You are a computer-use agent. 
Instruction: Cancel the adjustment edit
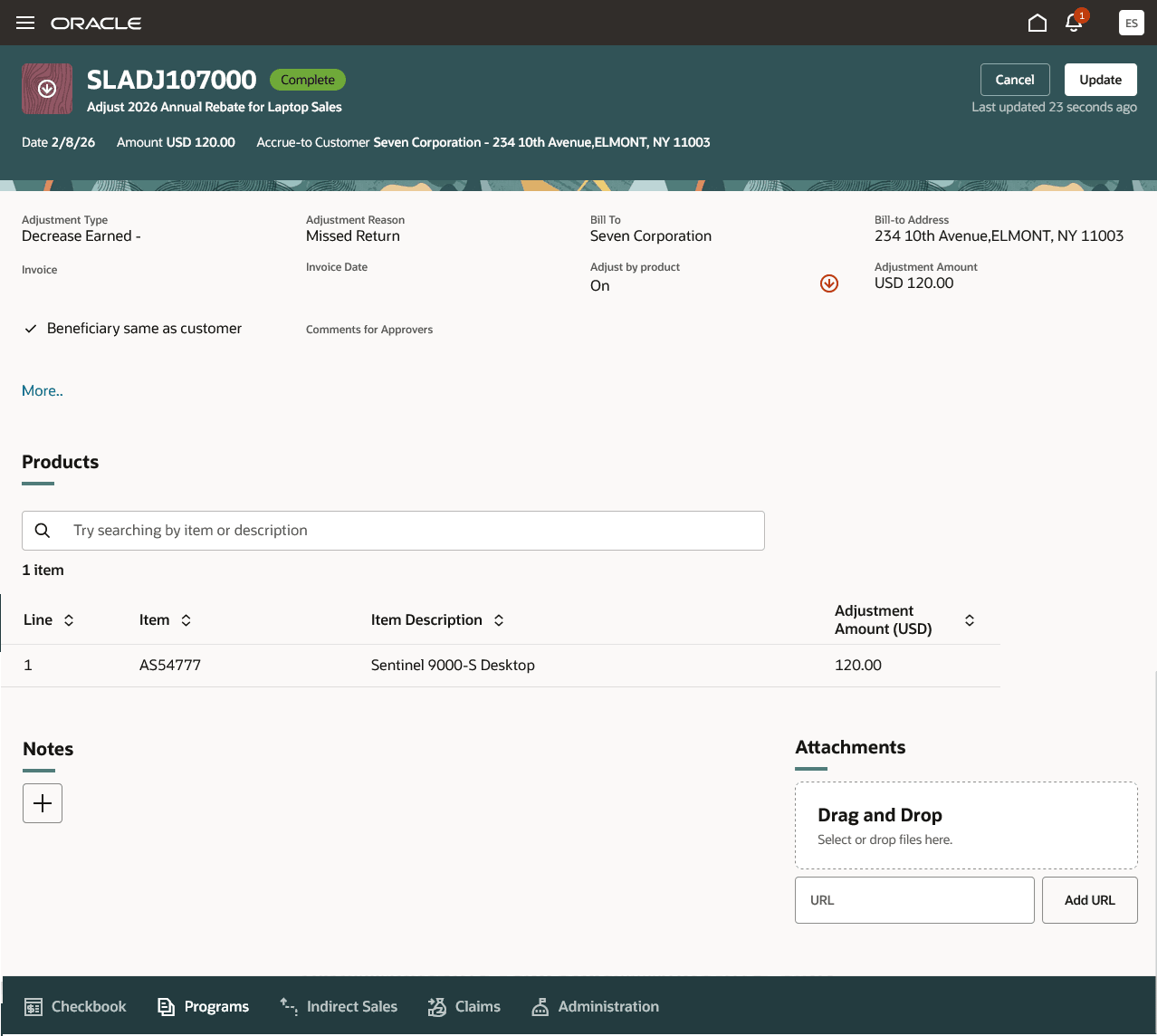1015,80
